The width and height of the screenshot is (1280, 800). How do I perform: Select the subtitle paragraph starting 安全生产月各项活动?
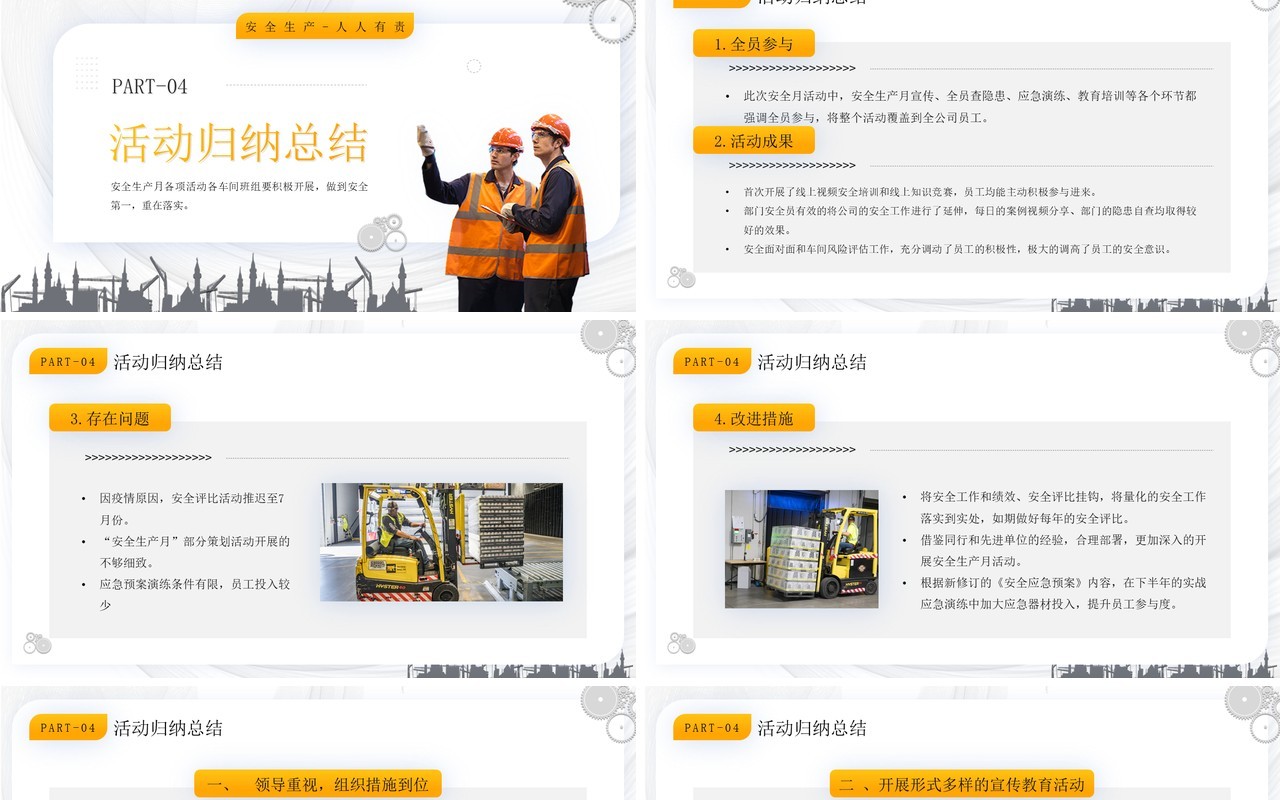[240, 196]
